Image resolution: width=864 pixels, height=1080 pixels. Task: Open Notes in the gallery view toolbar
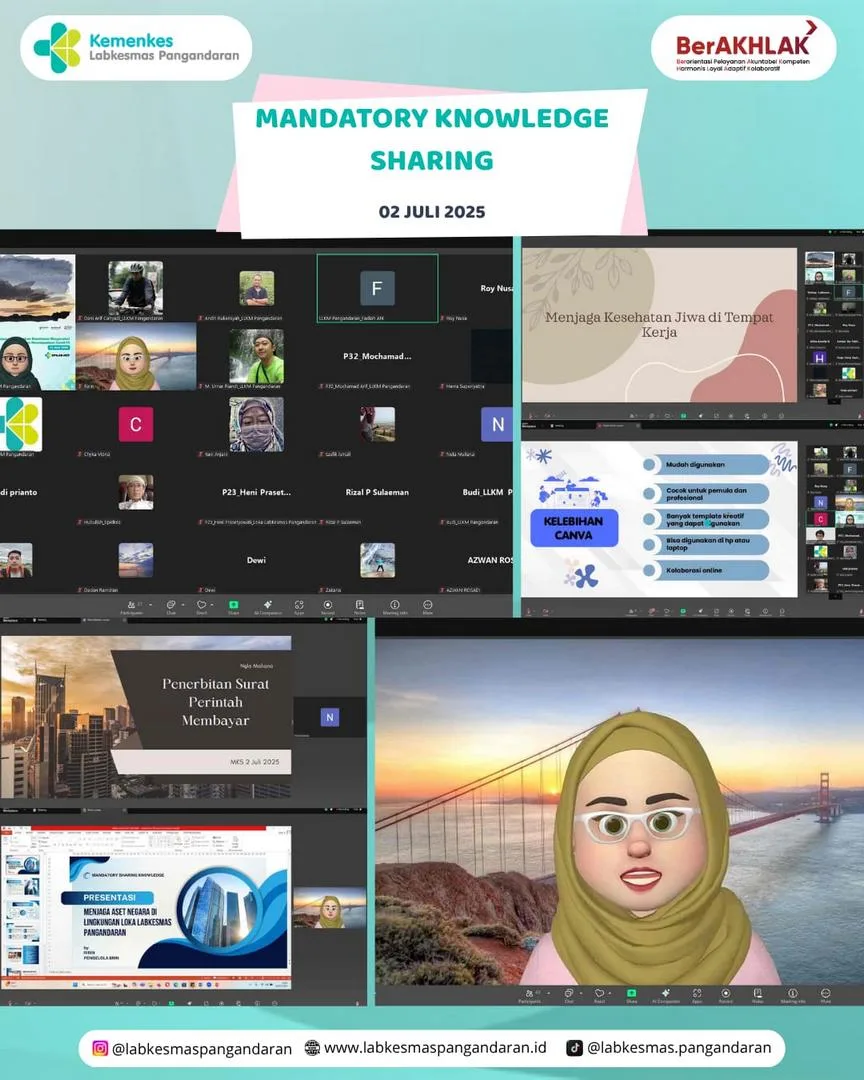[360, 606]
